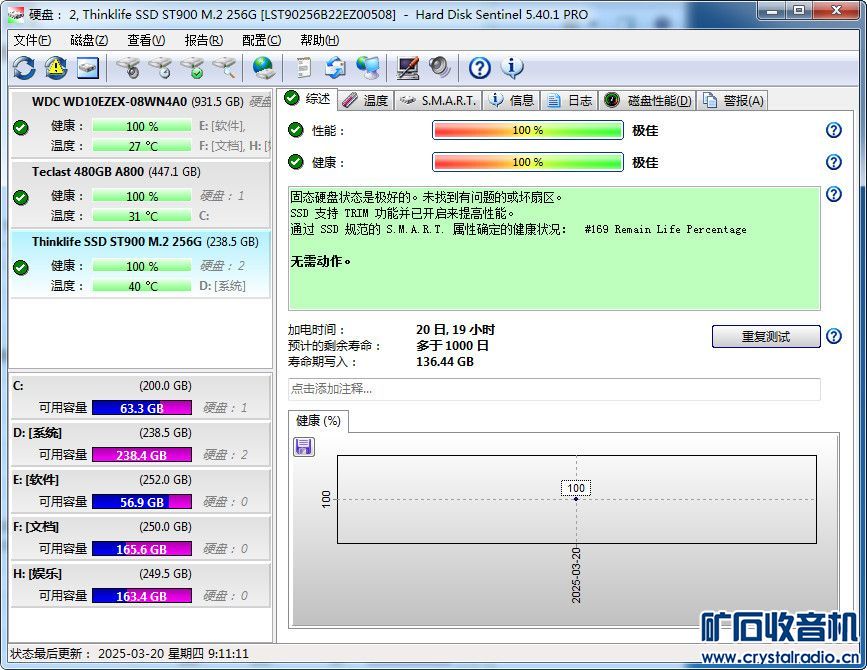This screenshot has width=867, height=670.
Task: Click the globe over disk icon
Action: click(x=264, y=69)
